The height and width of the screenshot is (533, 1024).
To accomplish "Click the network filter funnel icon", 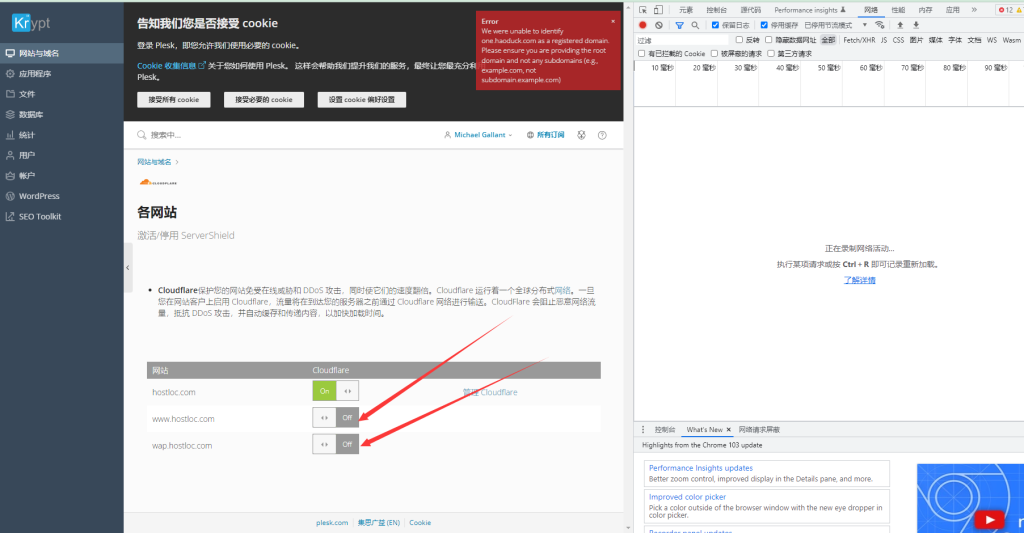I will (x=680, y=25).
